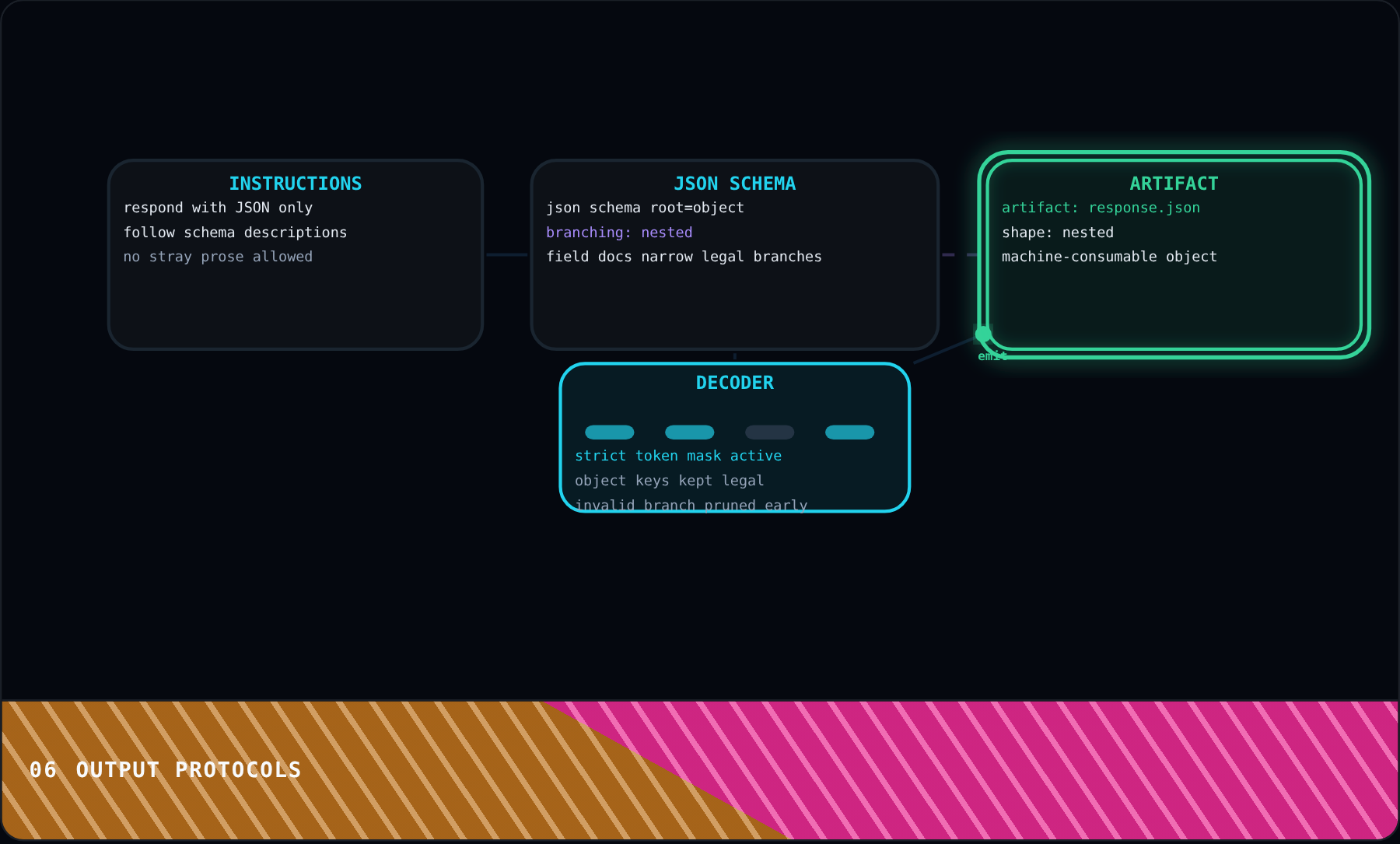Click the connector line between instructions and schema
Image resolution: width=1400 pixels, height=844 pixels.
(507, 254)
